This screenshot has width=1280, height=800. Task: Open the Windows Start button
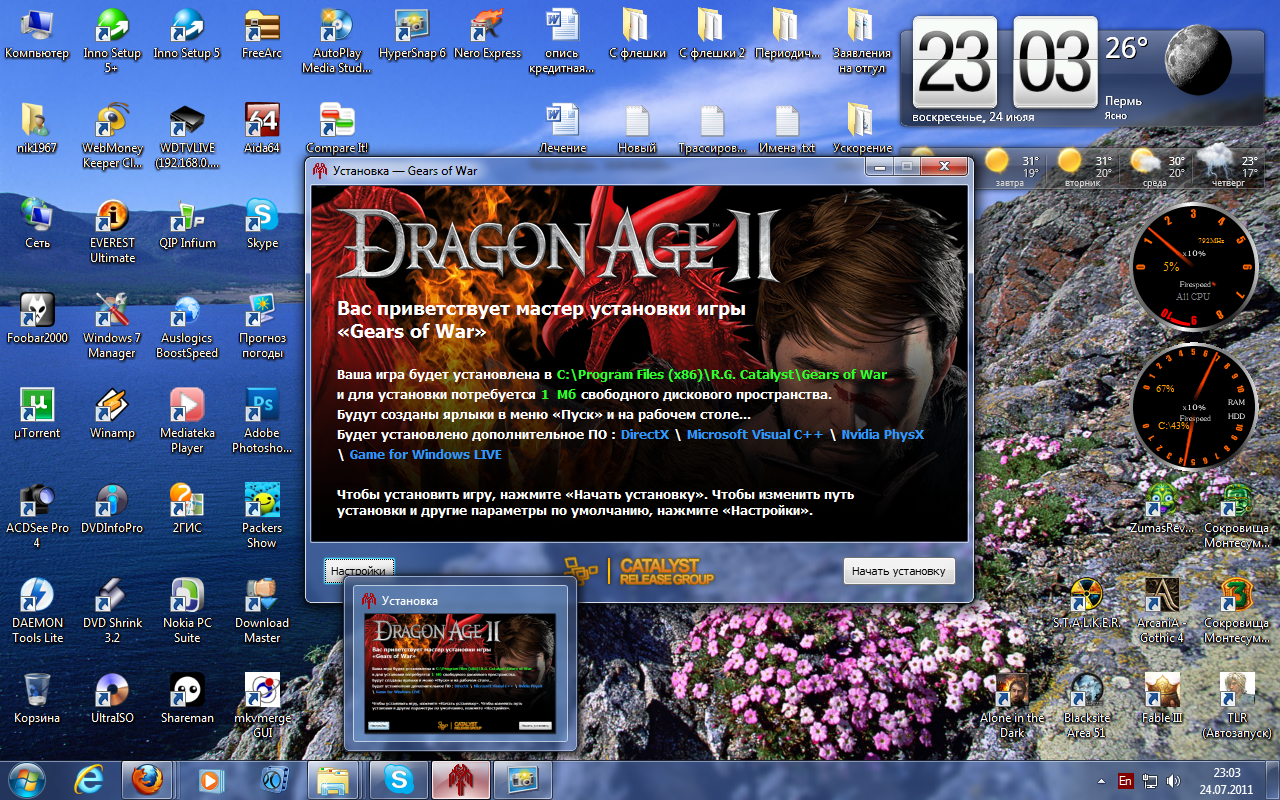(x=27, y=778)
